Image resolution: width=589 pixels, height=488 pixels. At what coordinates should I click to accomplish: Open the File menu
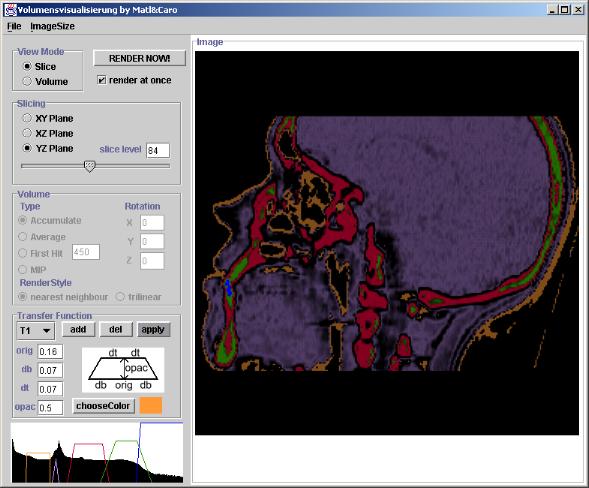coord(14,26)
